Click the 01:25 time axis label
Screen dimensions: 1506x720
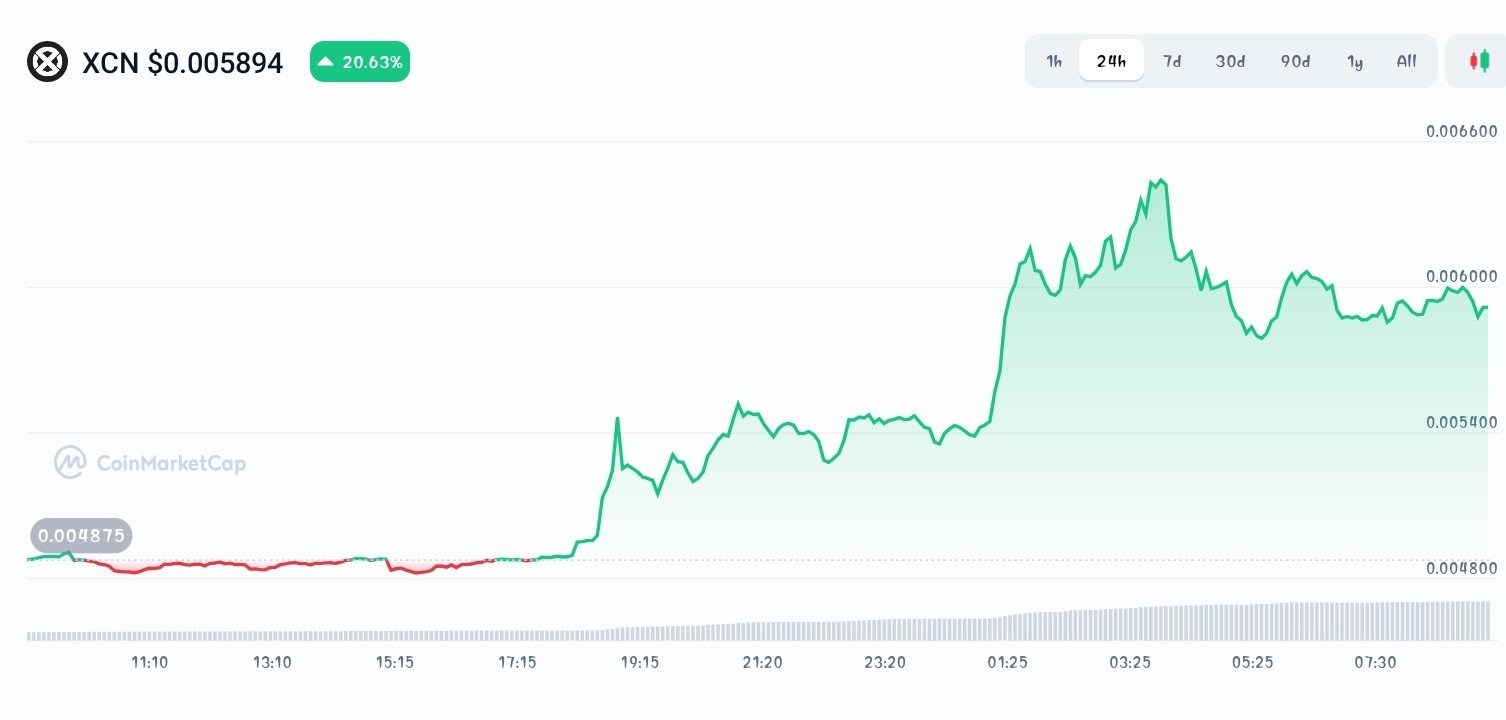point(1007,662)
